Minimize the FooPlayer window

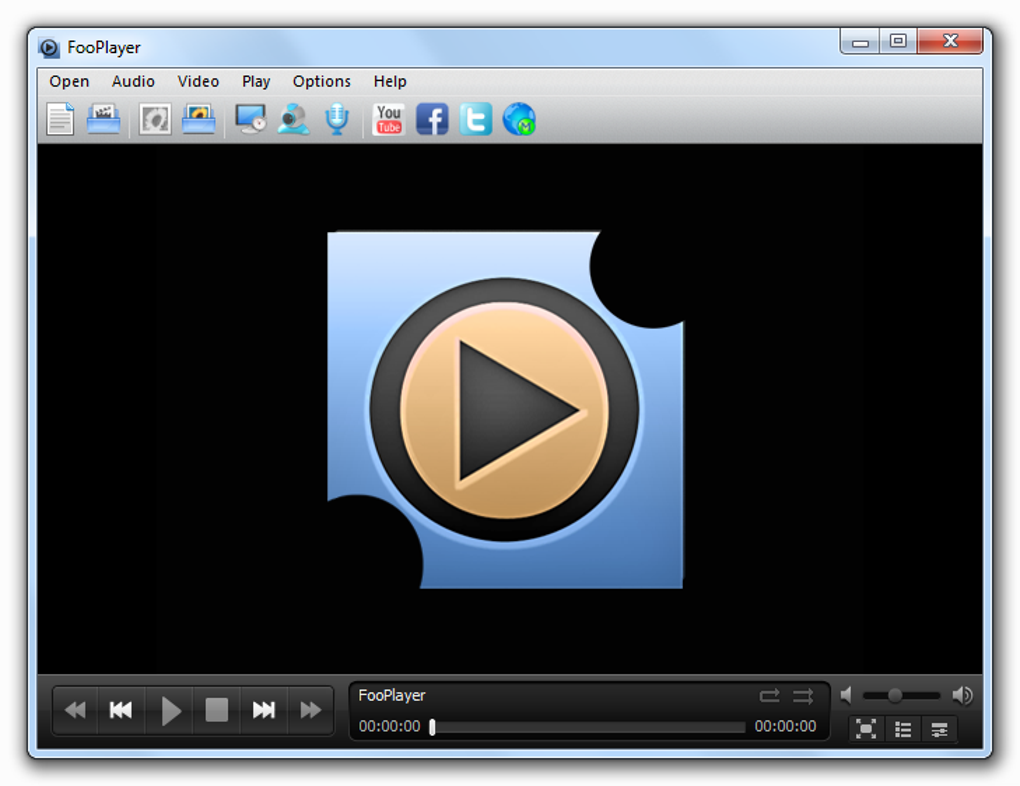(x=860, y=42)
